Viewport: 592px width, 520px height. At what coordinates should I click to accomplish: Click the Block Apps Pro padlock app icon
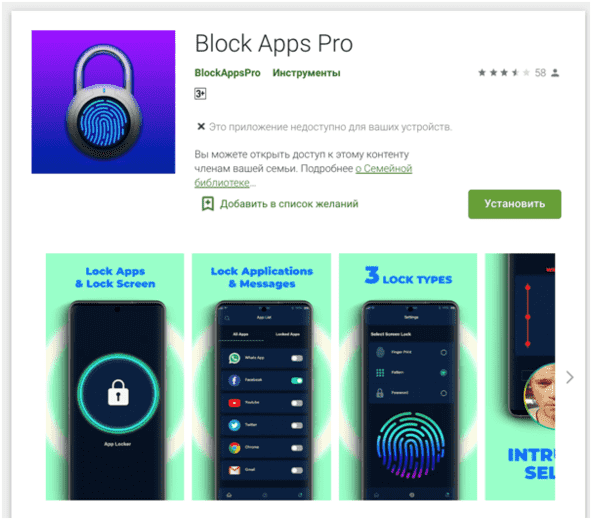pyautogui.click(x=103, y=102)
